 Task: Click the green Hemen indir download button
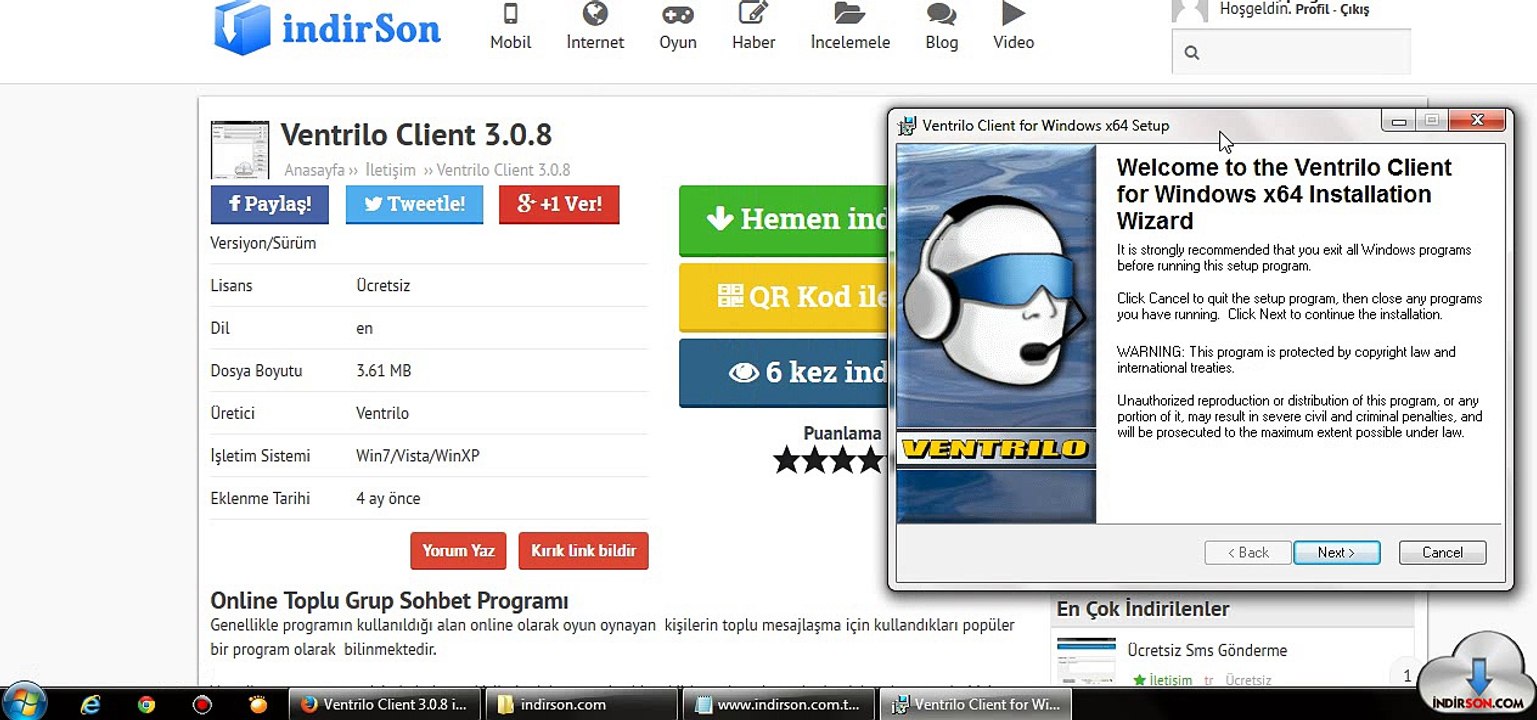point(784,219)
